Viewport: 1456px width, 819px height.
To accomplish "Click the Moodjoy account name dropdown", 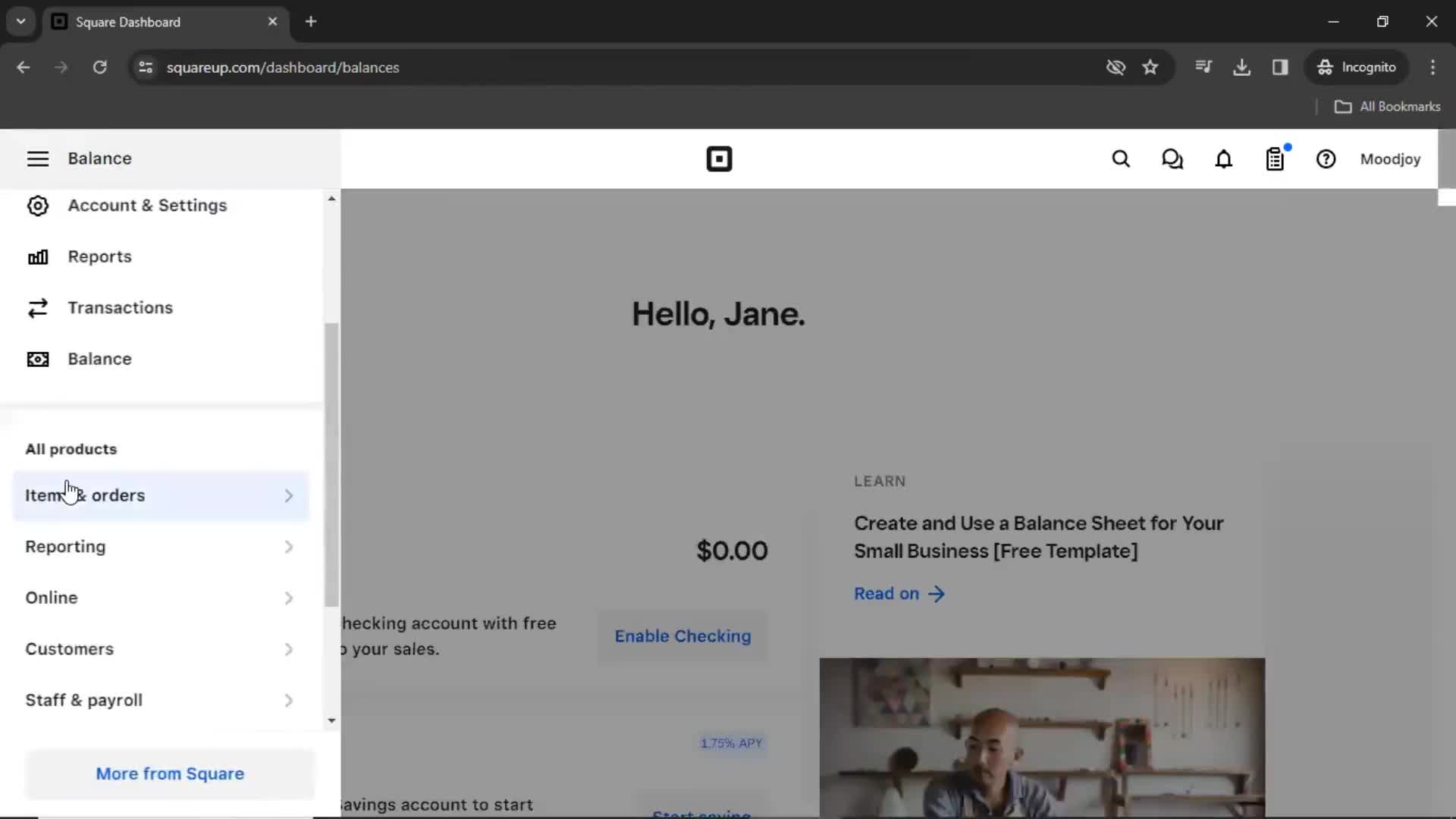I will point(1390,159).
